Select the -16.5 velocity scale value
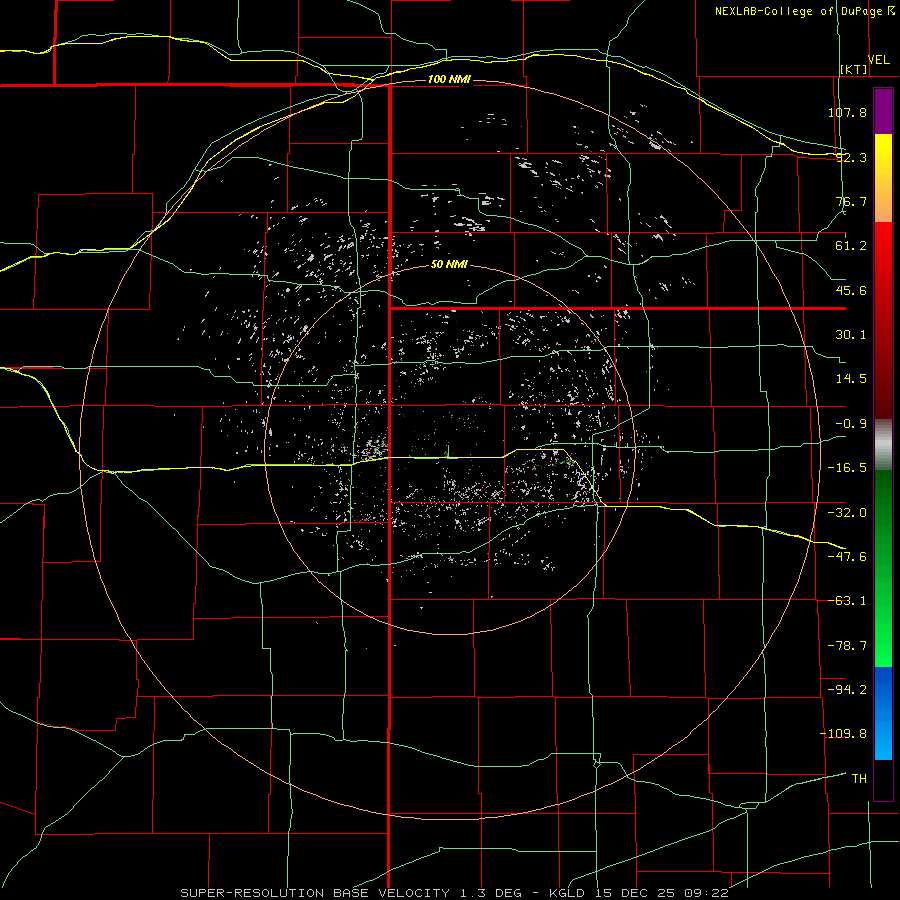Viewport: 900px width, 900px height. [x=847, y=468]
